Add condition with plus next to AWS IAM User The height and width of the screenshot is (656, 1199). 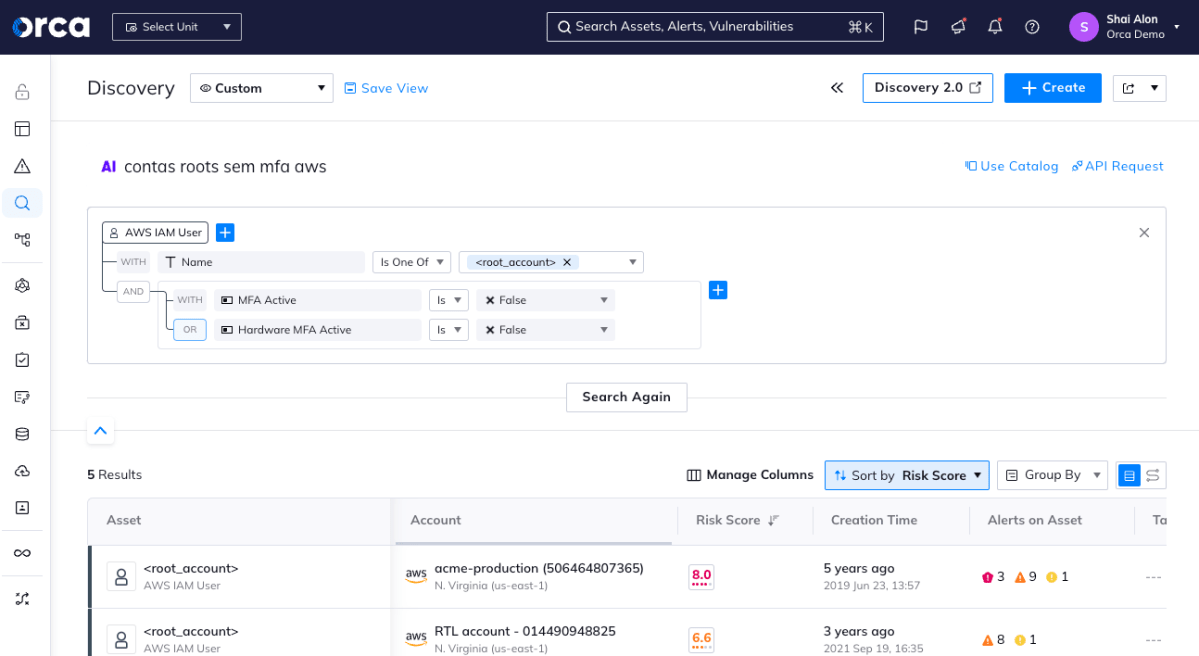225,232
